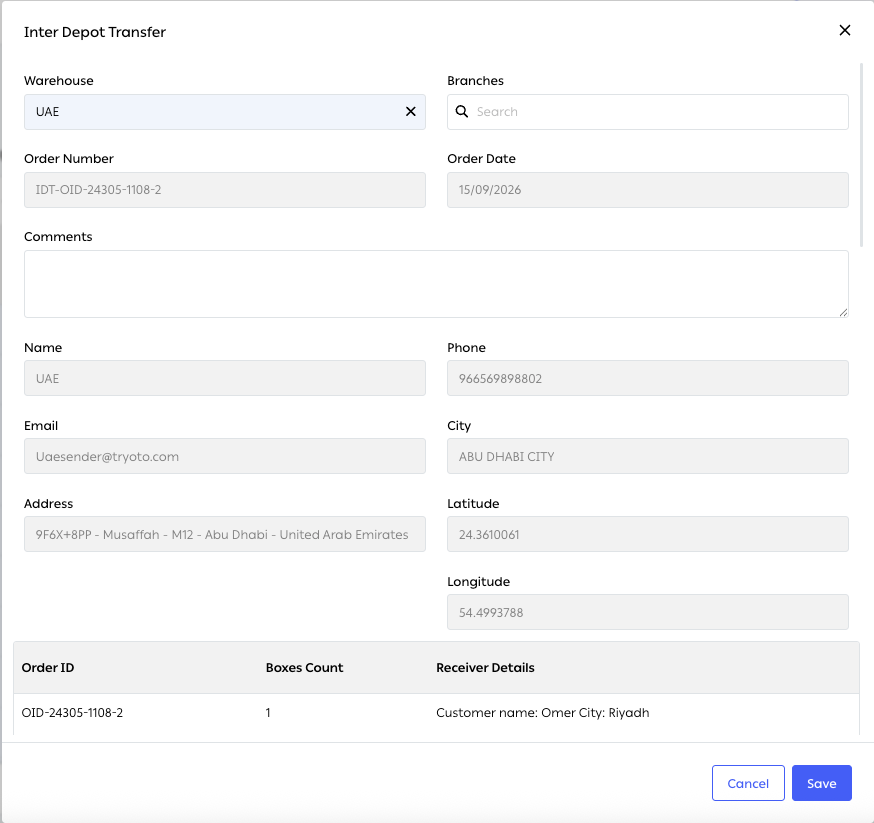Select the Order Number field
874x823 pixels.
point(225,190)
